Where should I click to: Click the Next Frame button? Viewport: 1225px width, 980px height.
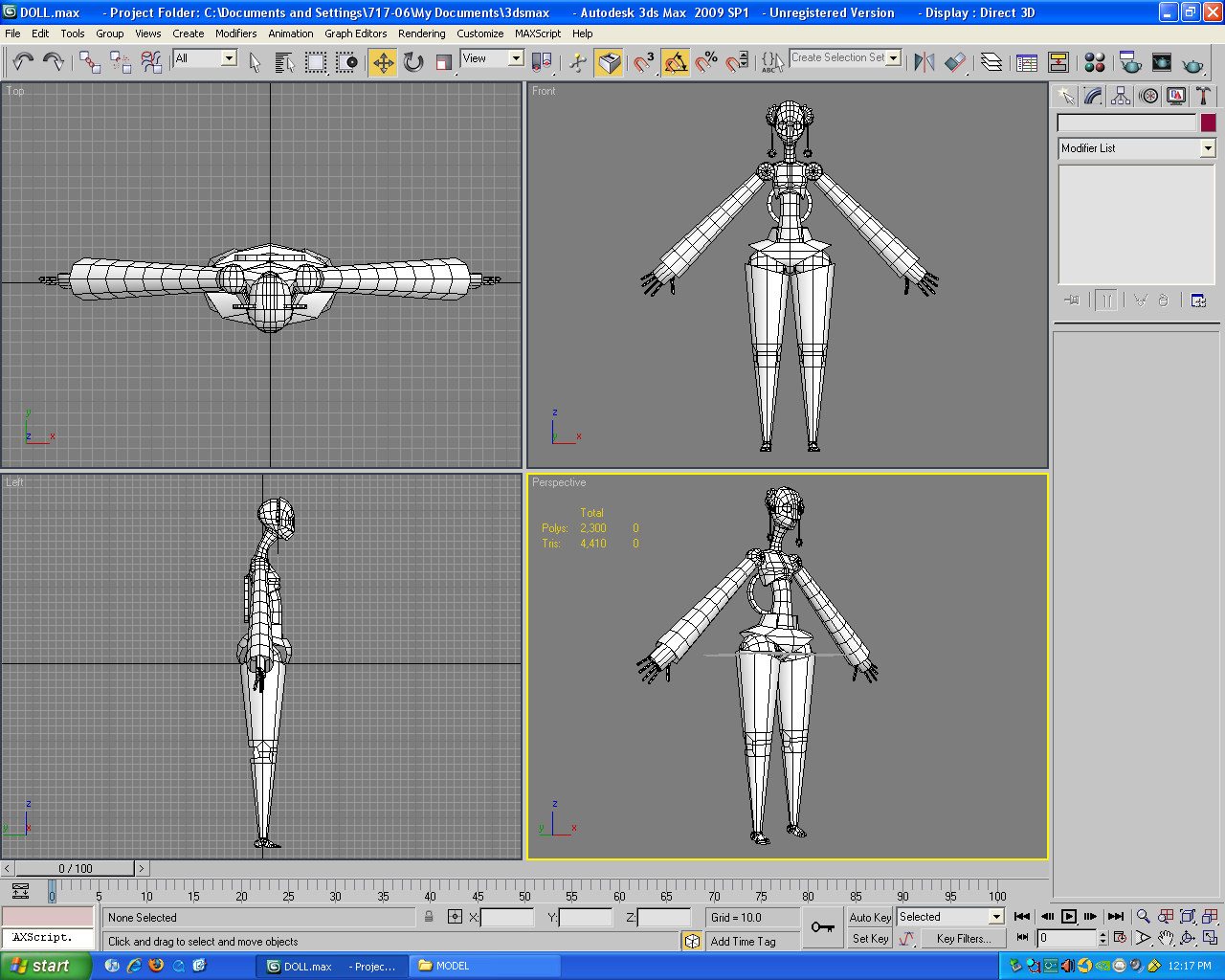(1091, 917)
